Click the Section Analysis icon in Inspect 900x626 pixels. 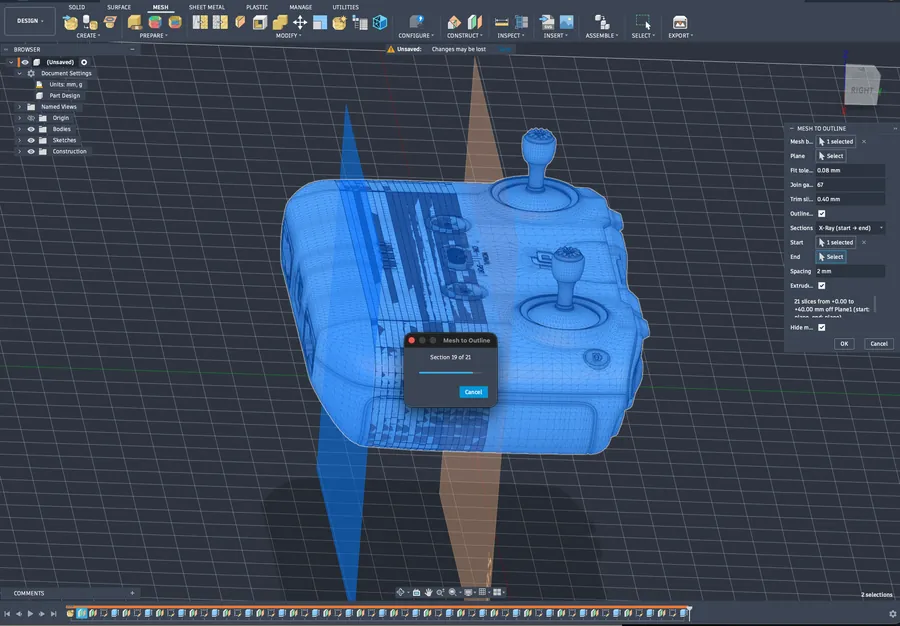pos(521,22)
